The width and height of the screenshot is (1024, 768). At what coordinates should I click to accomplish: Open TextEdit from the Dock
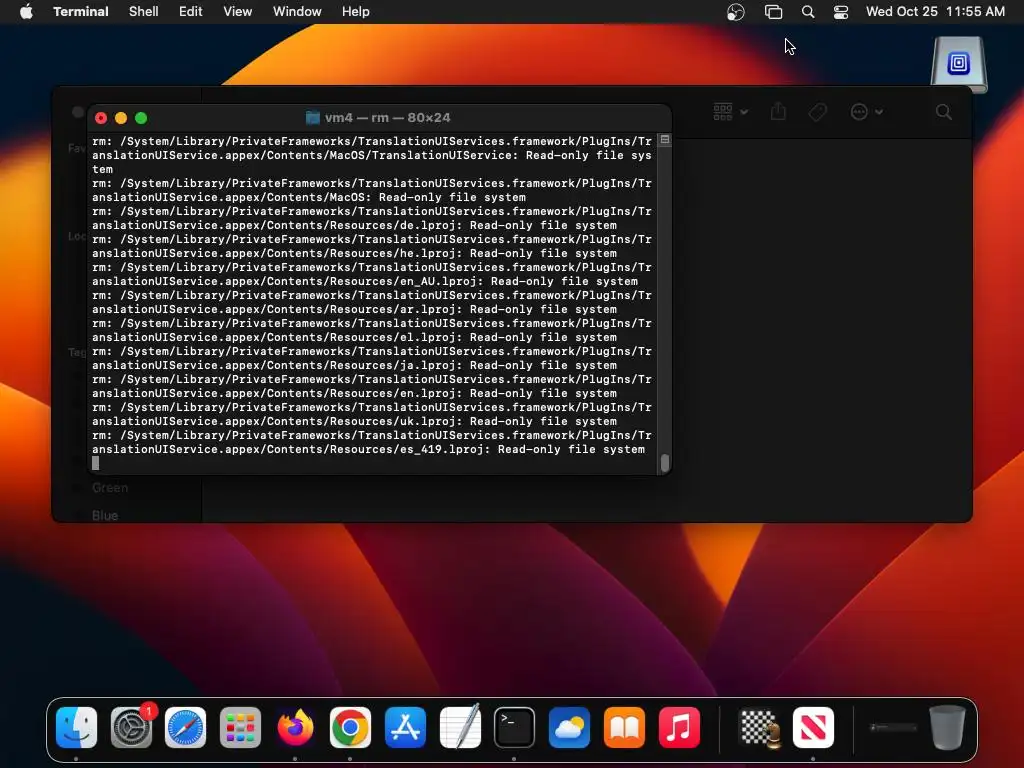[x=460, y=727]
